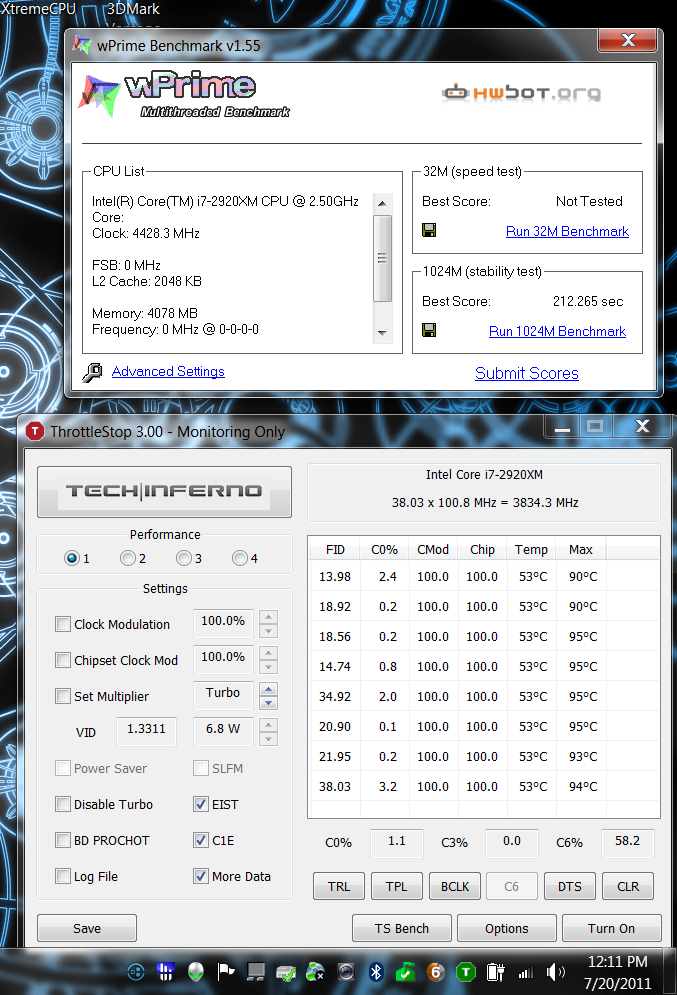Open the network signal bars tray icon
Viewport: 677px width, 995px height.
(525, 972)
